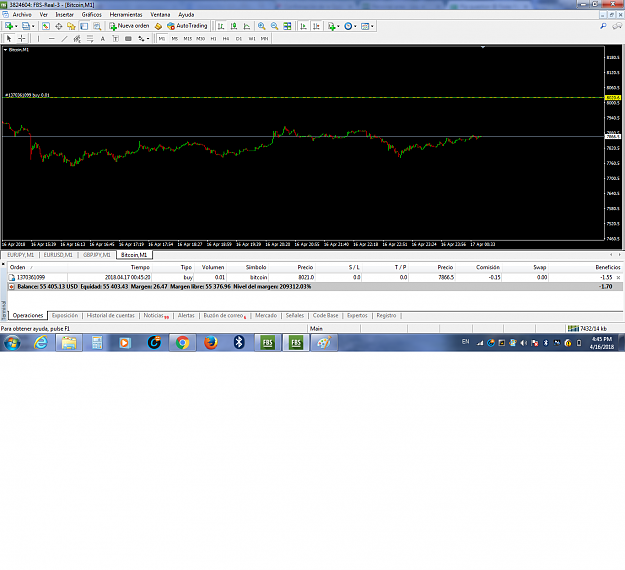Open the Buzón de correo tab
The height and width of the screenshot is (570, 625).
223,315
